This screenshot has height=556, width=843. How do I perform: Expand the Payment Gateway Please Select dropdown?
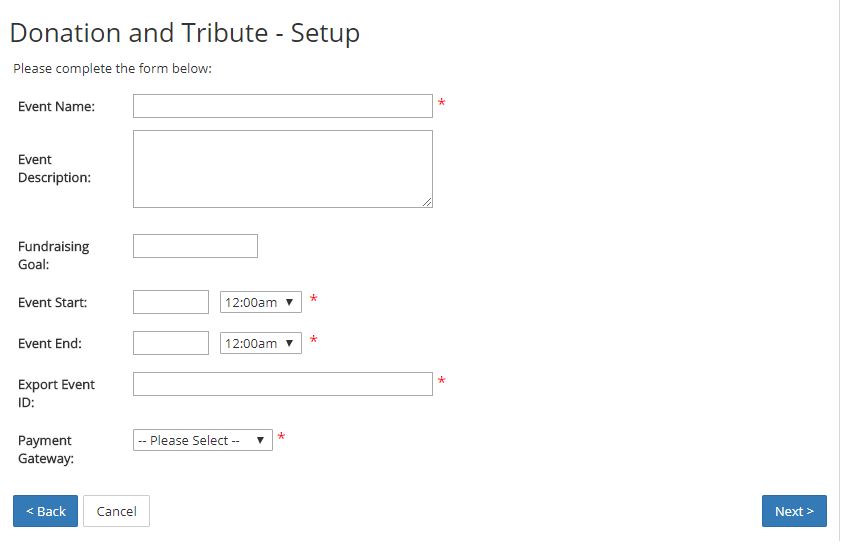point(203,440)
